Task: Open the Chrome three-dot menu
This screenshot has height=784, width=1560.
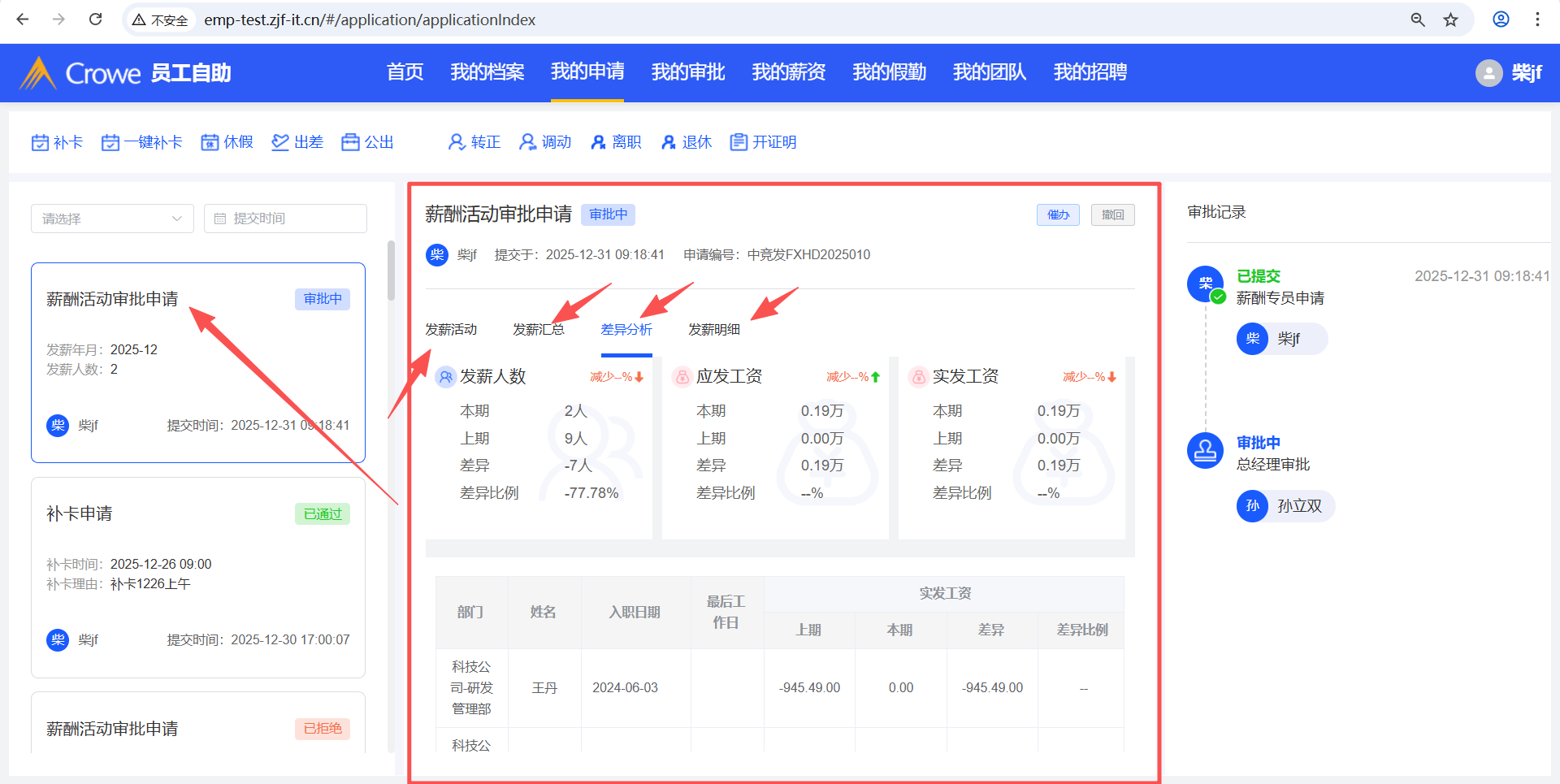Action: (1537, 19)
